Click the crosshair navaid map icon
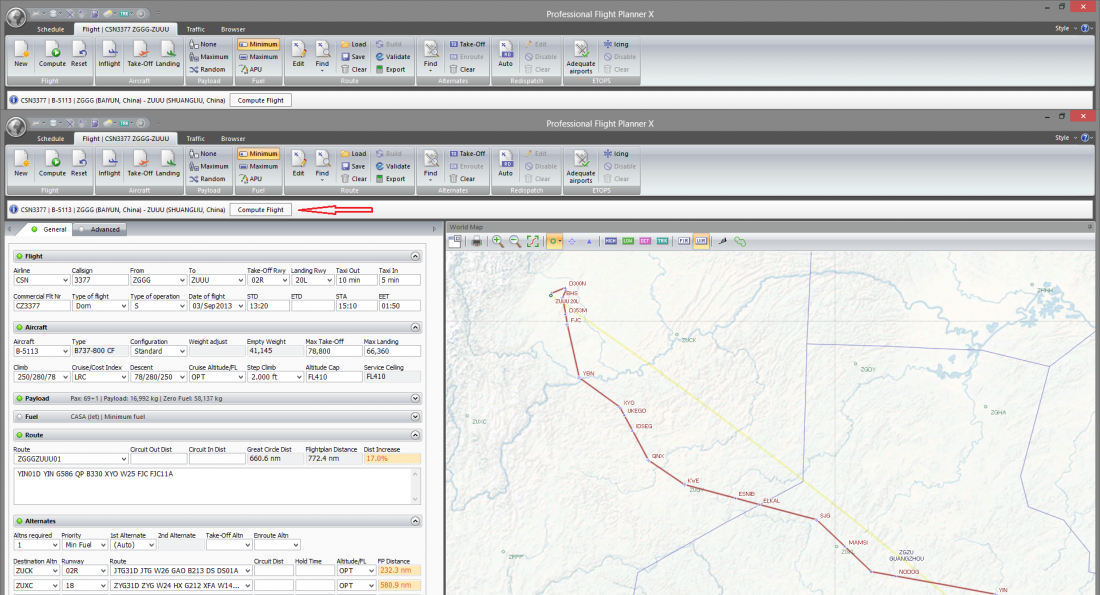The height and width of the screenshot is (595, 1100). coord(572,241)
